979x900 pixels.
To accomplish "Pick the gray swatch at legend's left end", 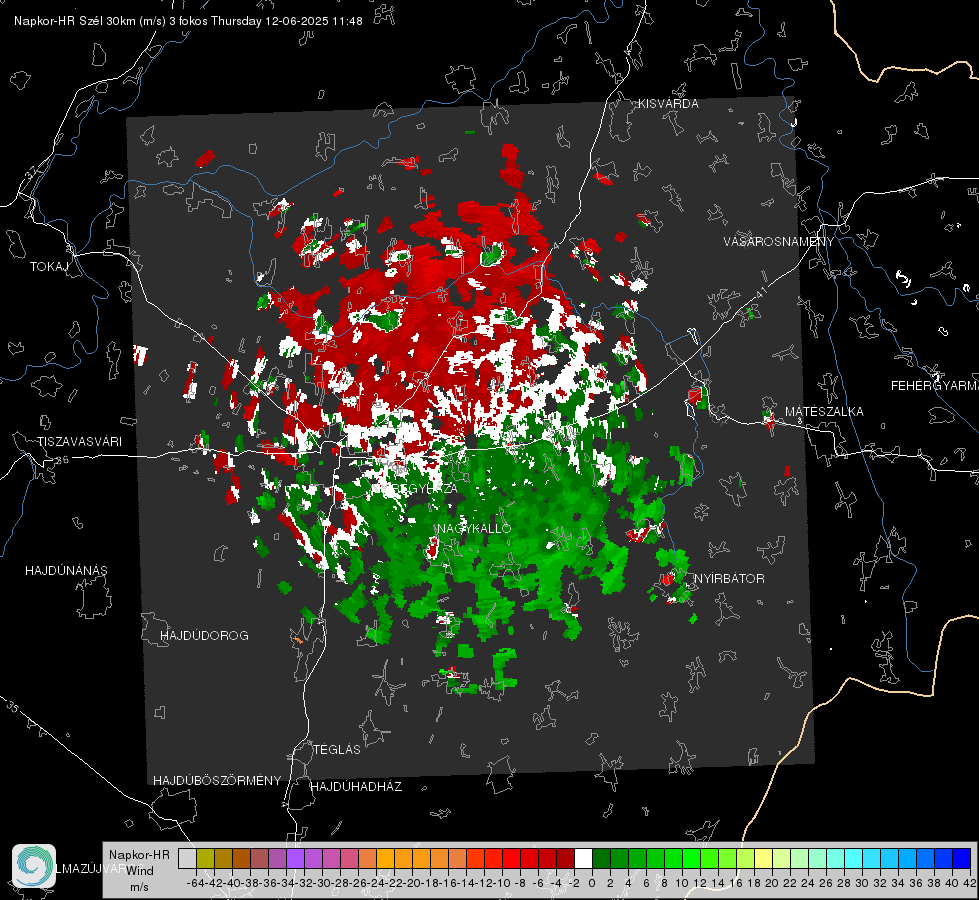I will pos(187,858).
